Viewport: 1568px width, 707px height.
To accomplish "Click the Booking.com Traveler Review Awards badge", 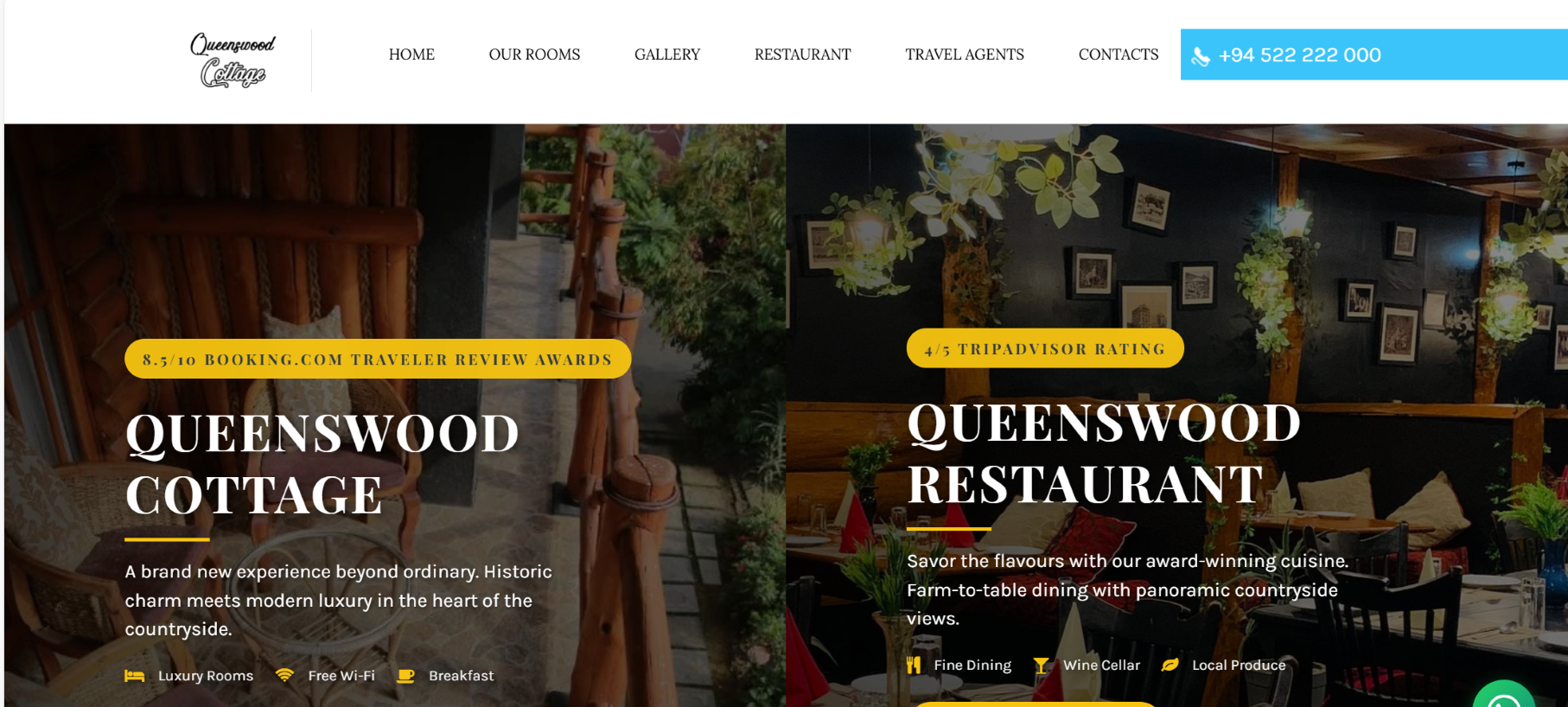I will click(x=378, y=359).
